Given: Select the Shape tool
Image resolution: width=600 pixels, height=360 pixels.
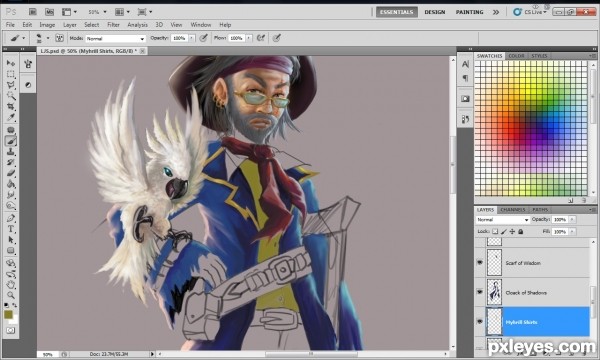Looking at the screenshot, I should click(11, 251).
